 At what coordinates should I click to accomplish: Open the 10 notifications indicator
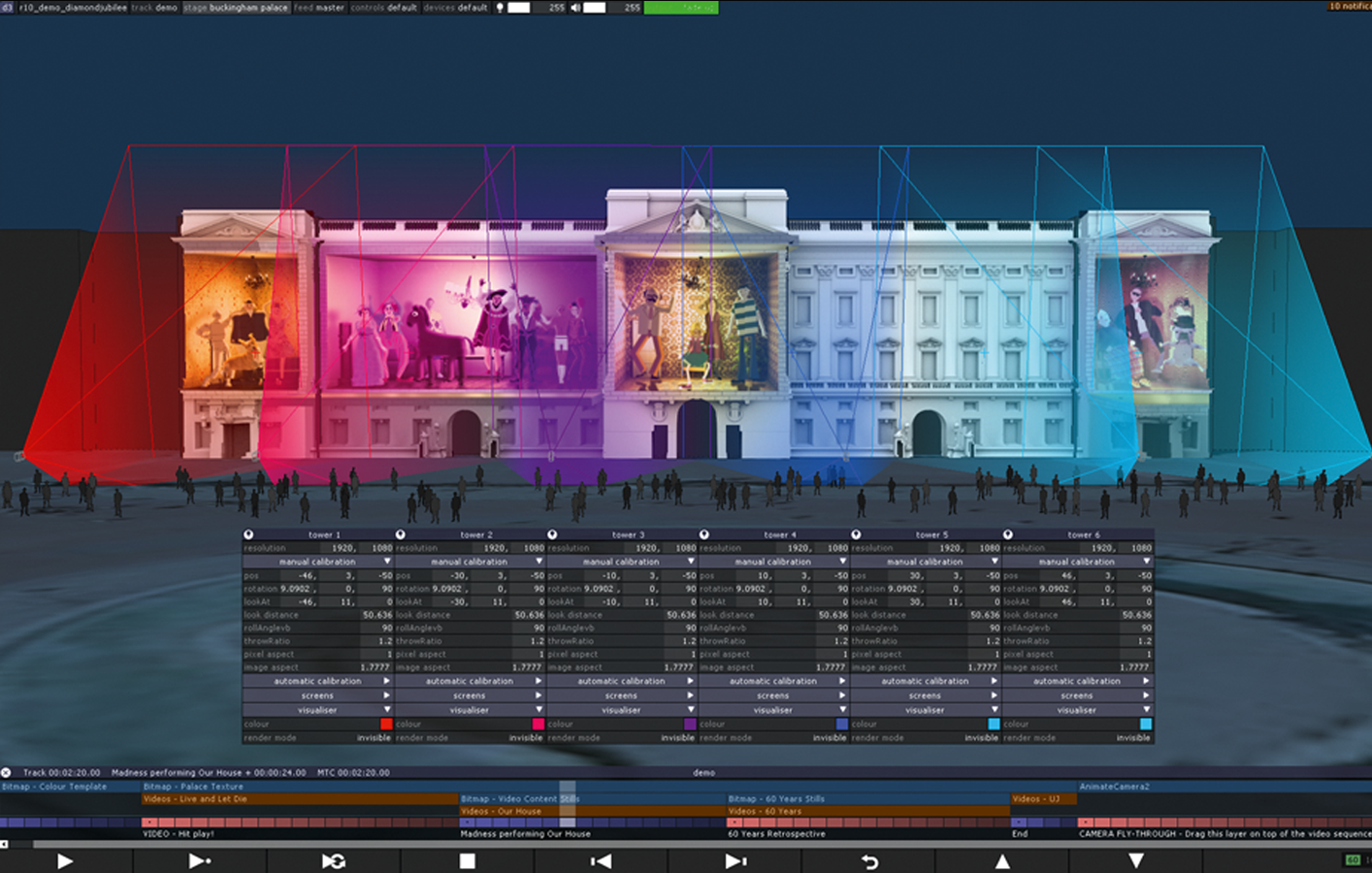1349,6
